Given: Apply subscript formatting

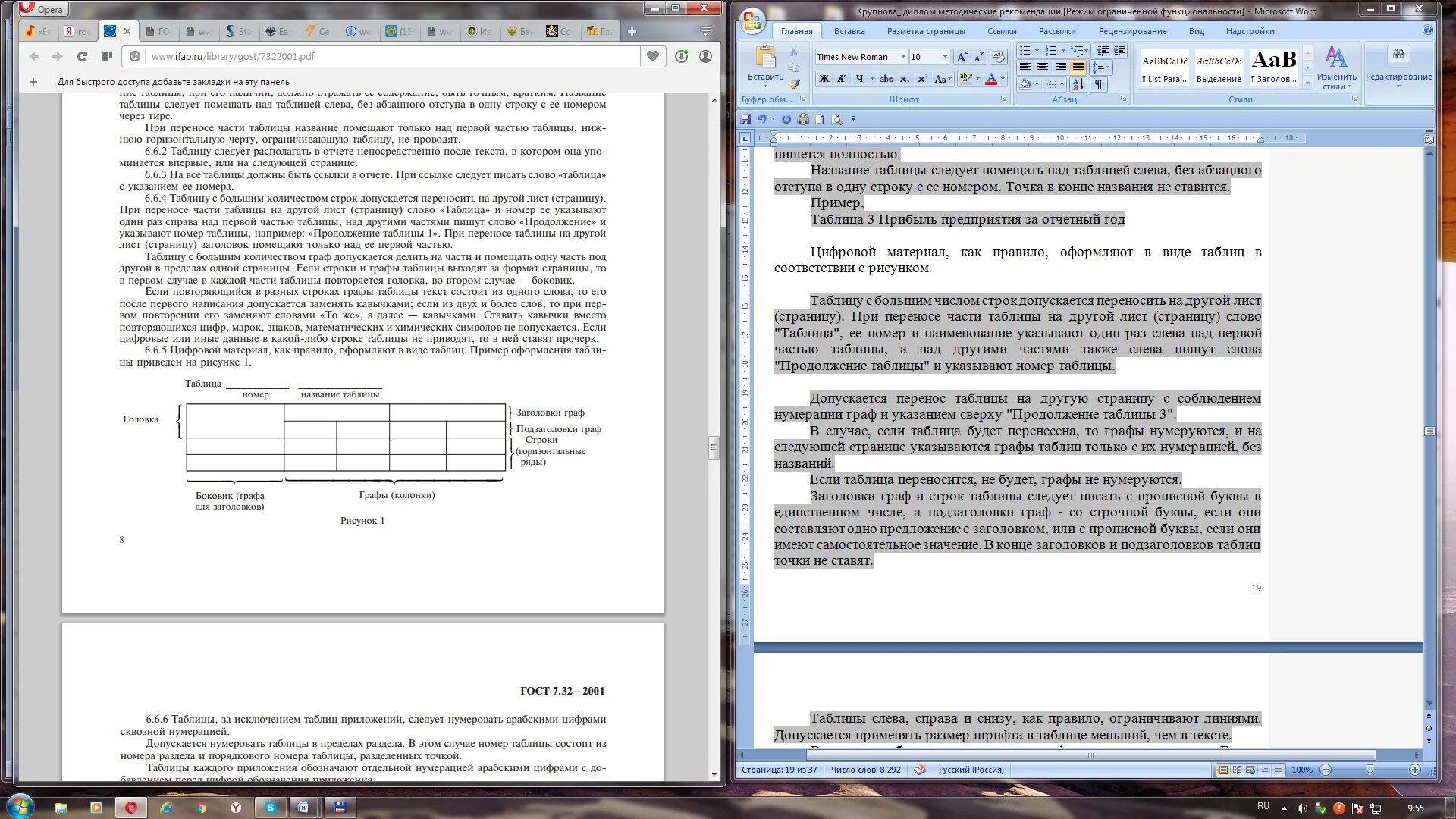Looking at the screenshot, I should [x=904, y=79].
